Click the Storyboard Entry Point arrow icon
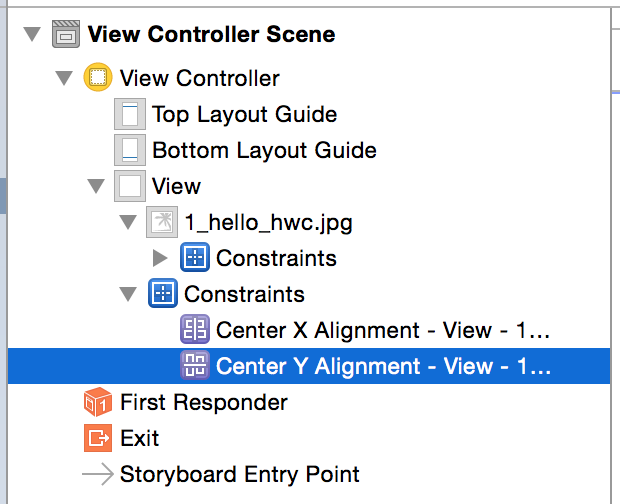The width and height of the screenshot is (620, 504). [97, 474]
